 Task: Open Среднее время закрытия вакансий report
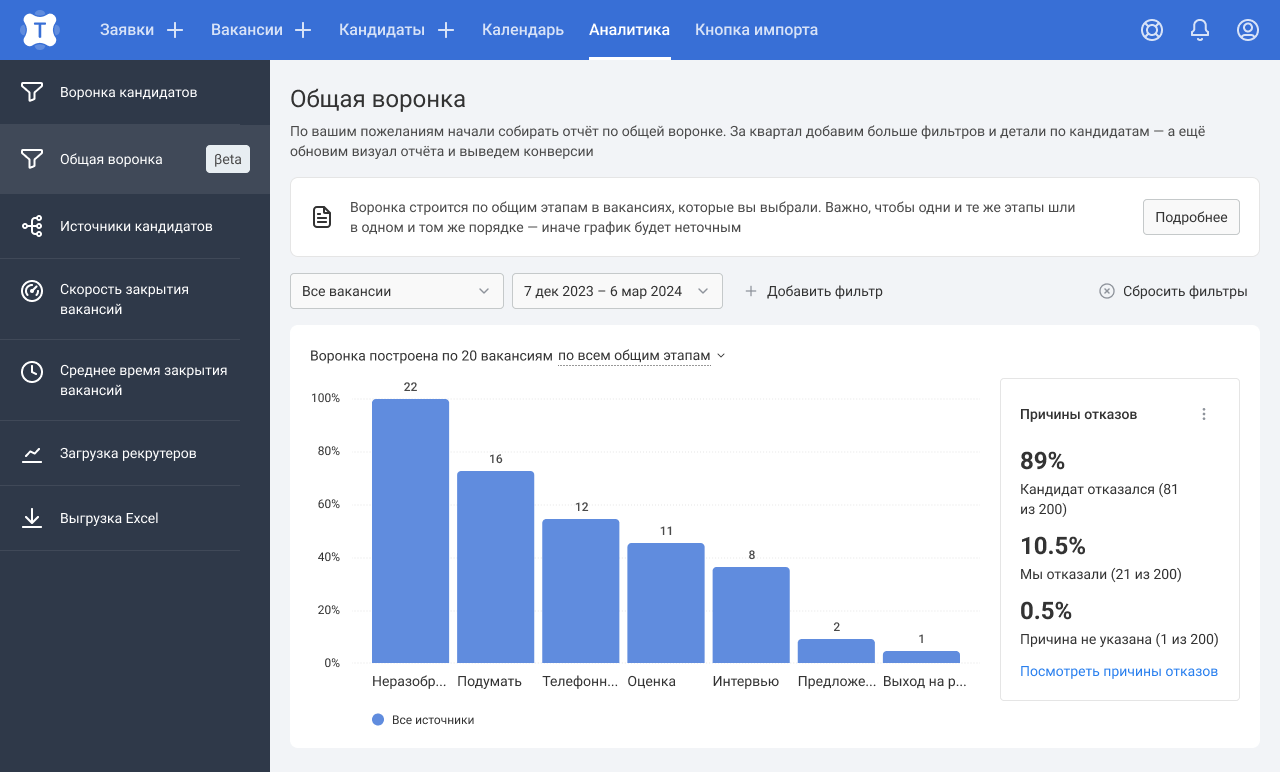tap(135, 380)
